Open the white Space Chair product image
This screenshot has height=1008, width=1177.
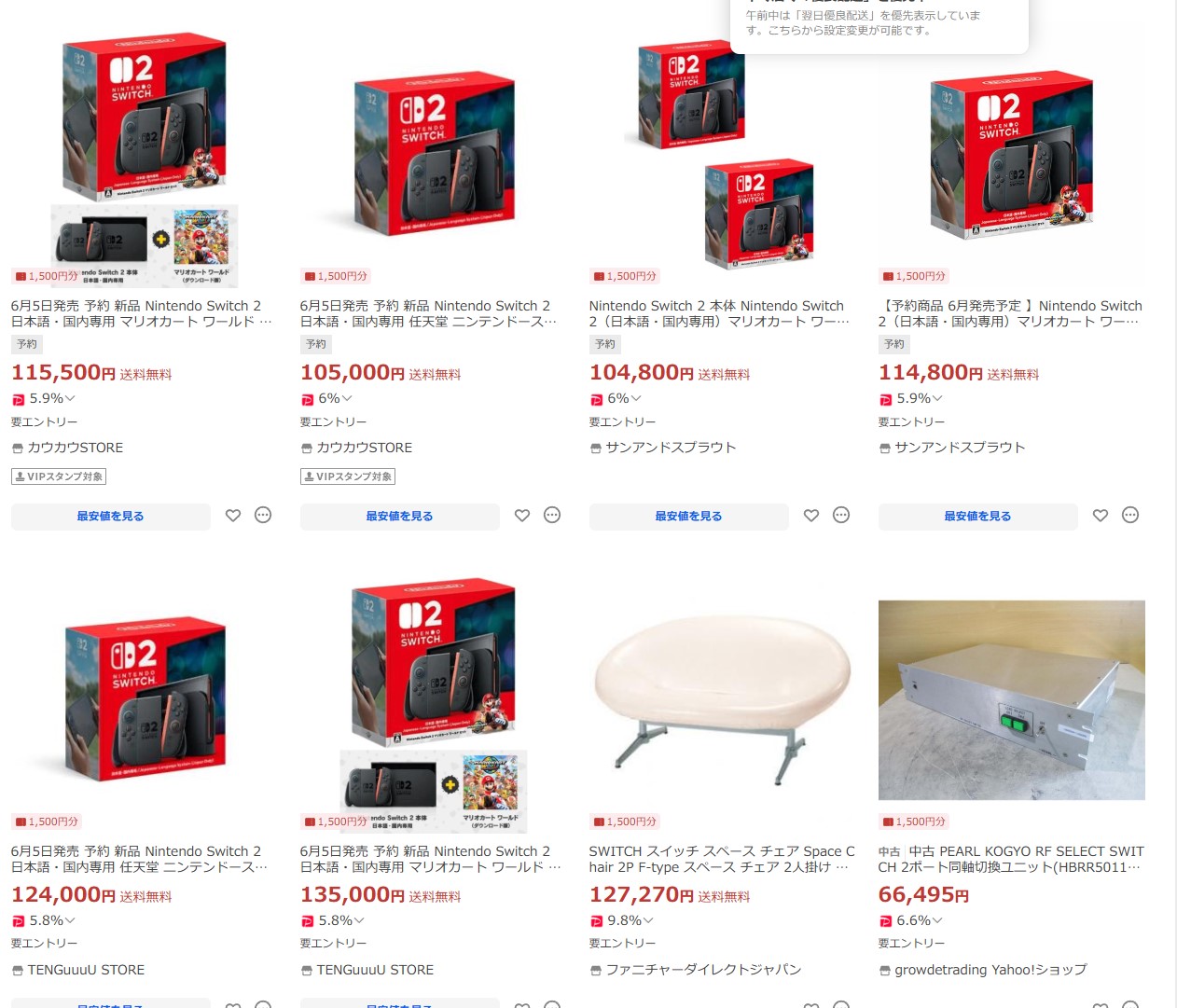point(723,699)
